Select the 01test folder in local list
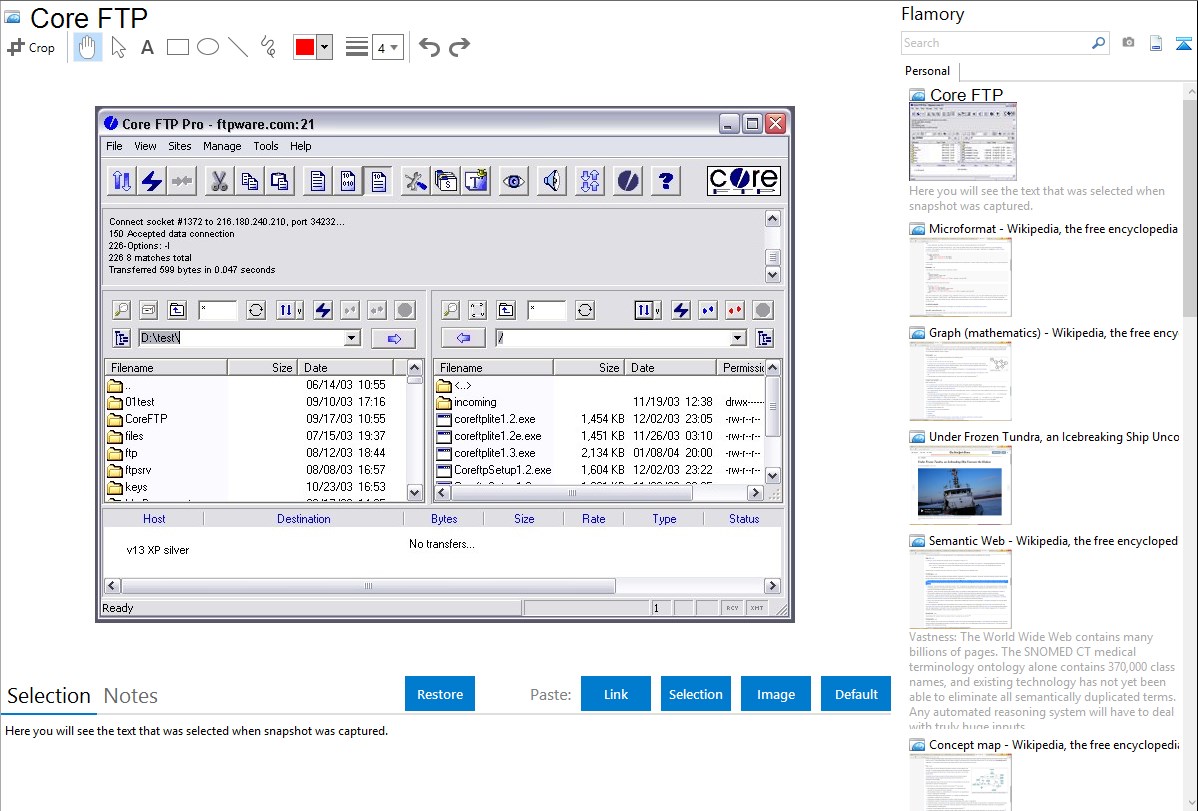 click(140, 402)
